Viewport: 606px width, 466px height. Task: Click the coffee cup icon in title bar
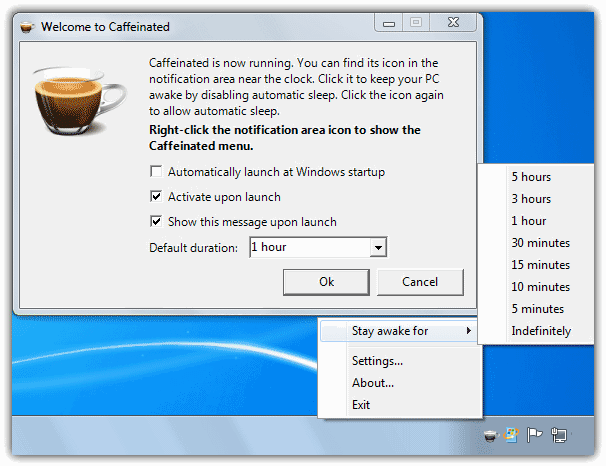[x=26, y=27]
